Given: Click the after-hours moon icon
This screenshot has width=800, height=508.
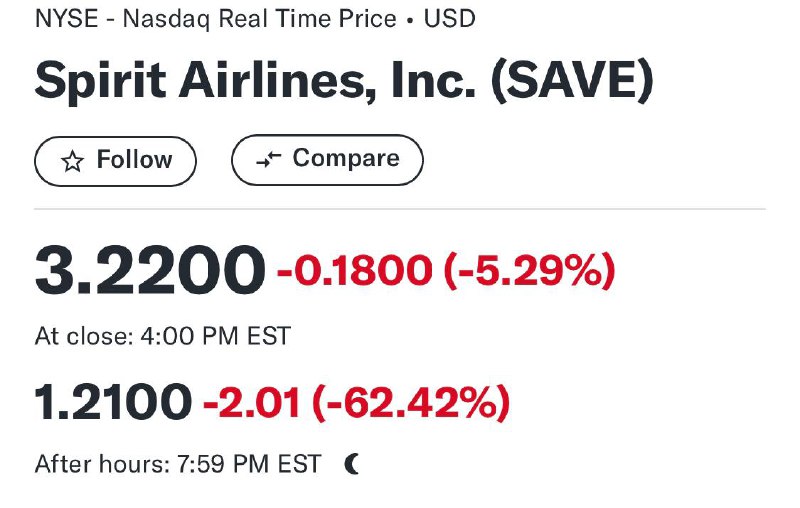Looking at the screenshot, I should pos(352,464).
